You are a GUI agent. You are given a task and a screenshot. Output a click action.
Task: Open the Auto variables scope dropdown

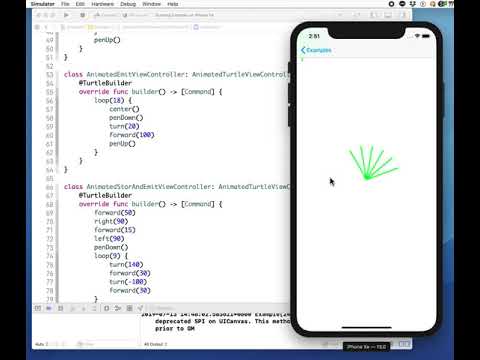click(x=42, y=344)
